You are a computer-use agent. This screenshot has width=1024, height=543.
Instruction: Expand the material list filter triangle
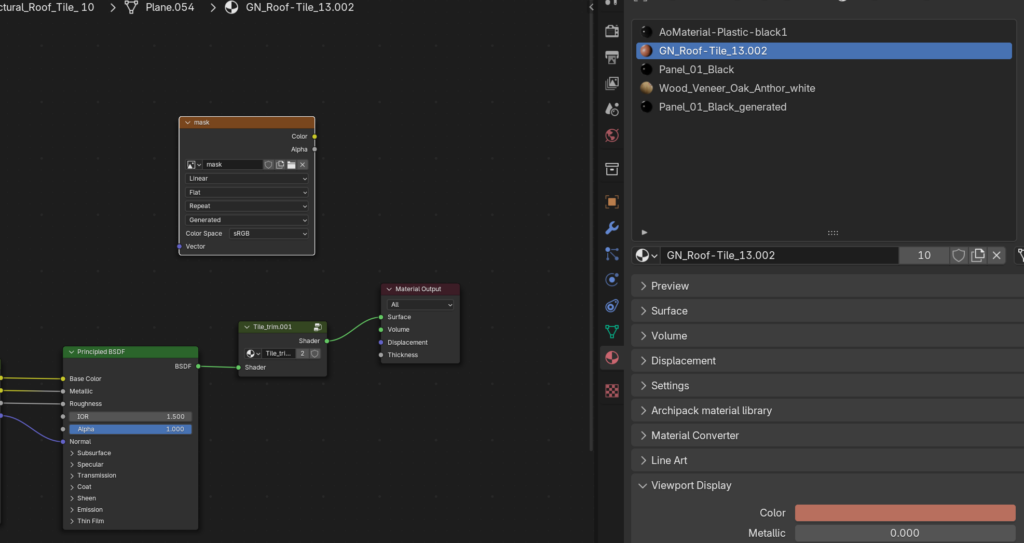pos(645,232)
